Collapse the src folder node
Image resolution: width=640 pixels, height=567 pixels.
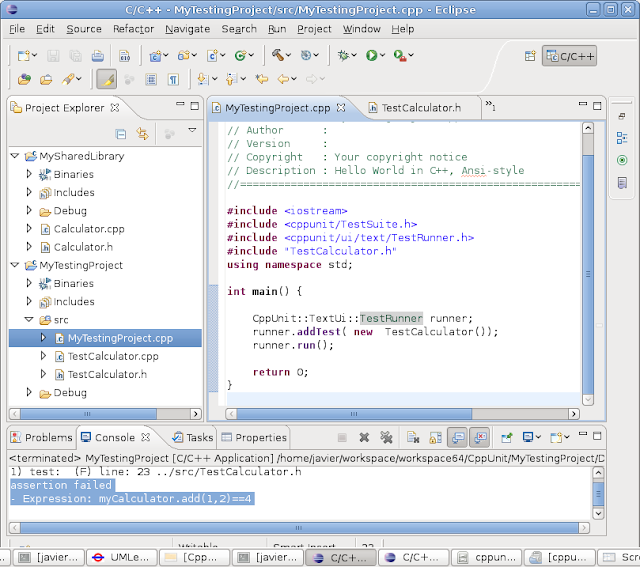coord(29,320)
